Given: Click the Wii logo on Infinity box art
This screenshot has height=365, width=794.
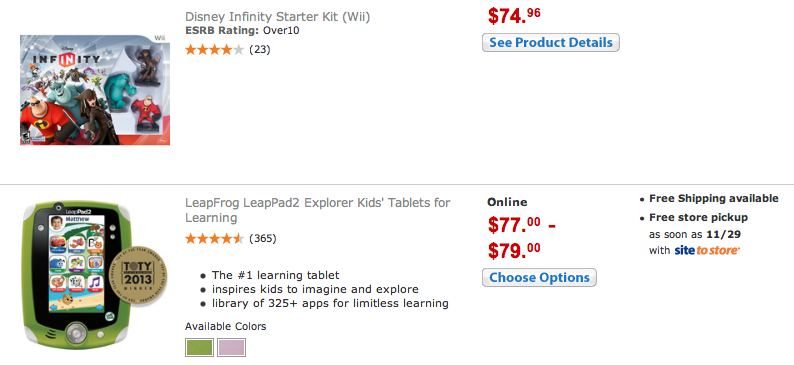Looking at the screenshot, I should pos(160,38).
